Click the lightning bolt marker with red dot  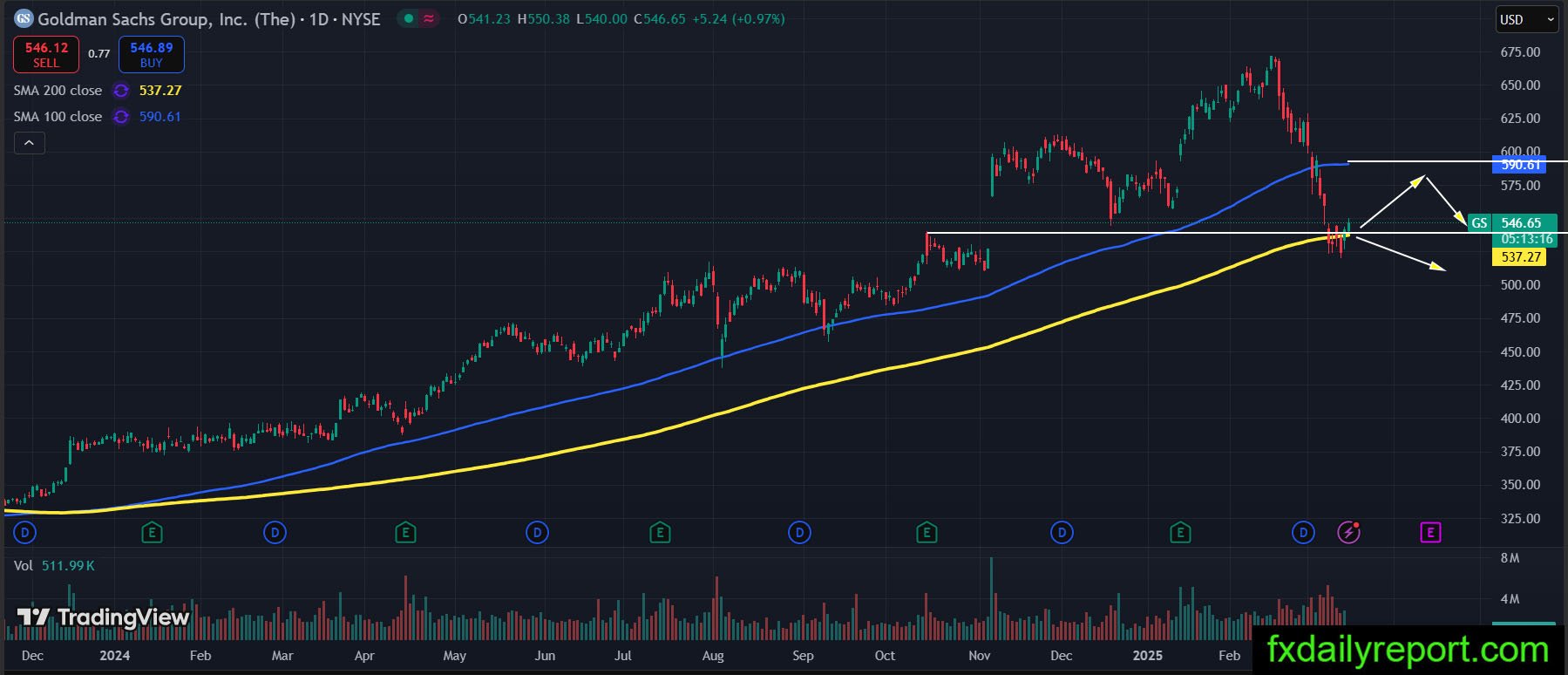click(1348, 532)
